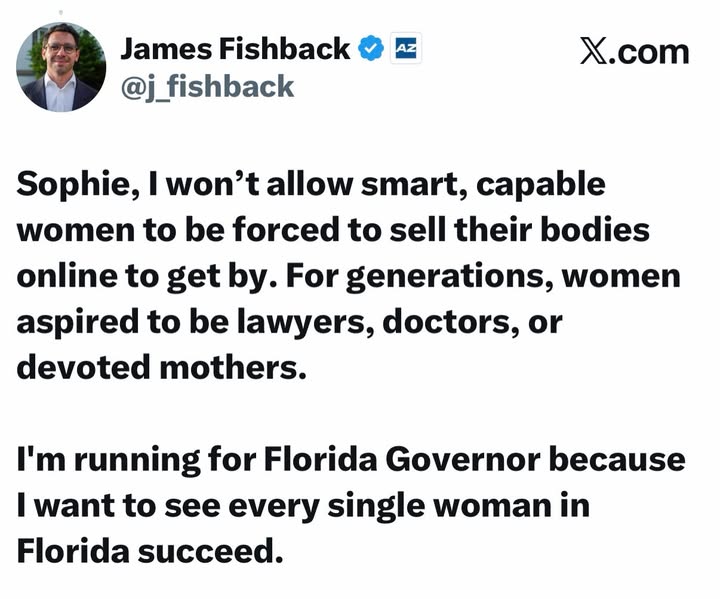The height and width of the screenshot is (599, 720).
Task: Click the phrase "devoted mothers."
Action: tap(159, 365)
